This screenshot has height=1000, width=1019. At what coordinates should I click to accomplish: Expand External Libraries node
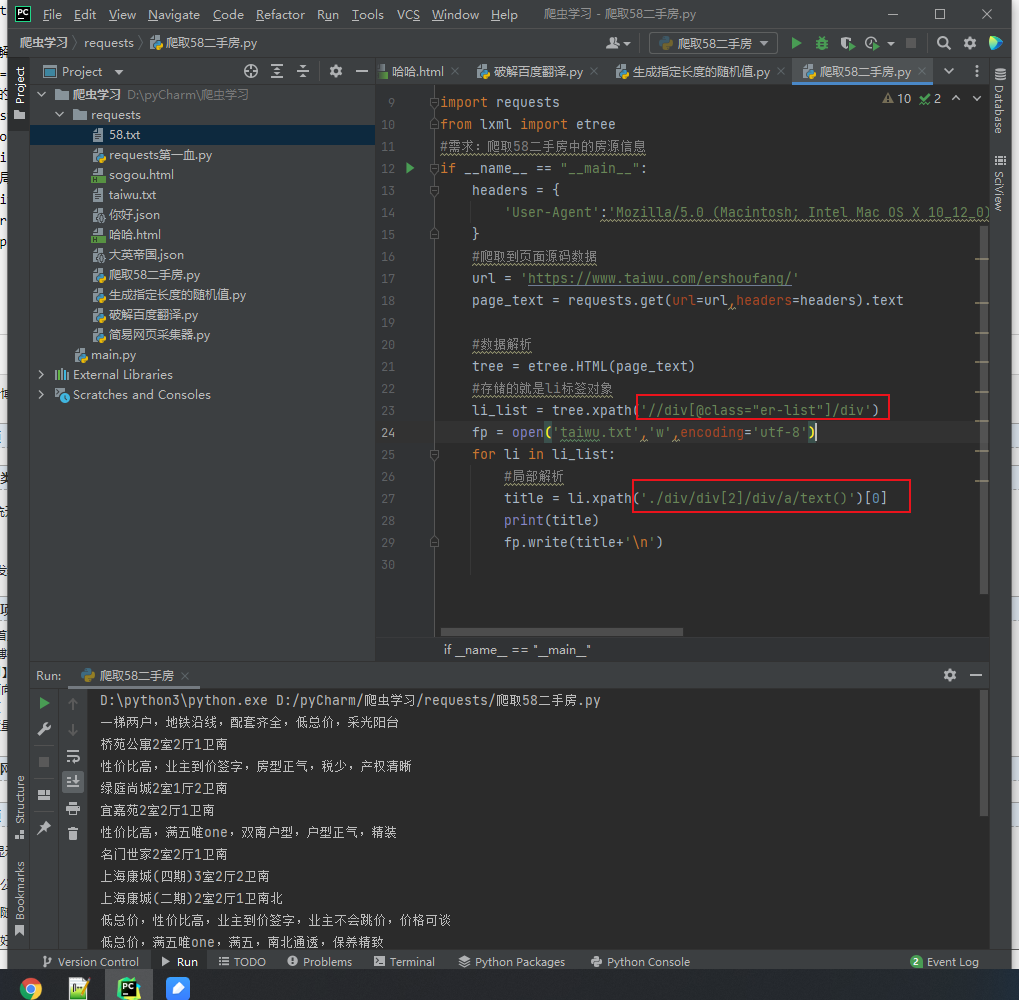tap(41, 375)
